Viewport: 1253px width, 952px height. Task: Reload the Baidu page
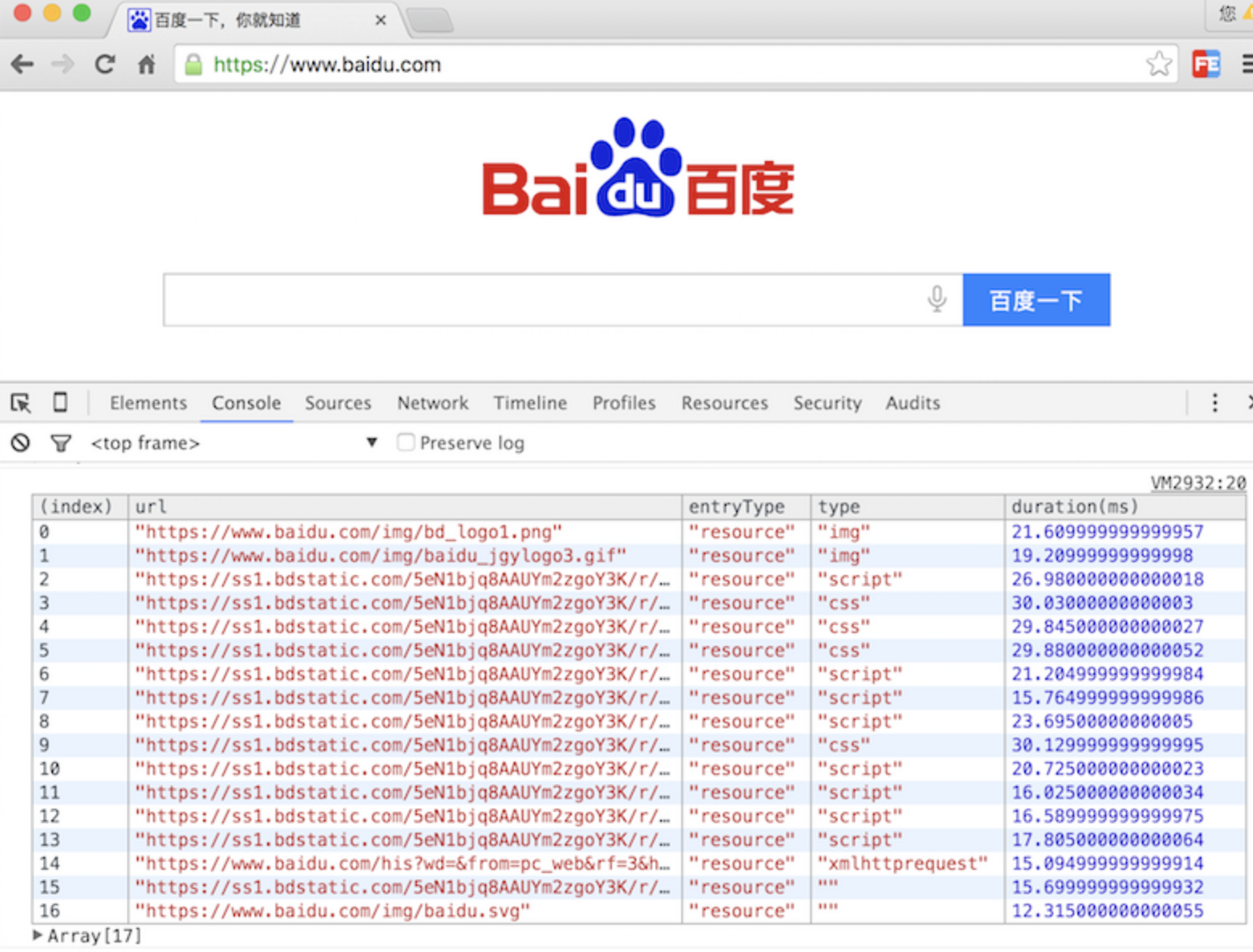pos(105,64)
